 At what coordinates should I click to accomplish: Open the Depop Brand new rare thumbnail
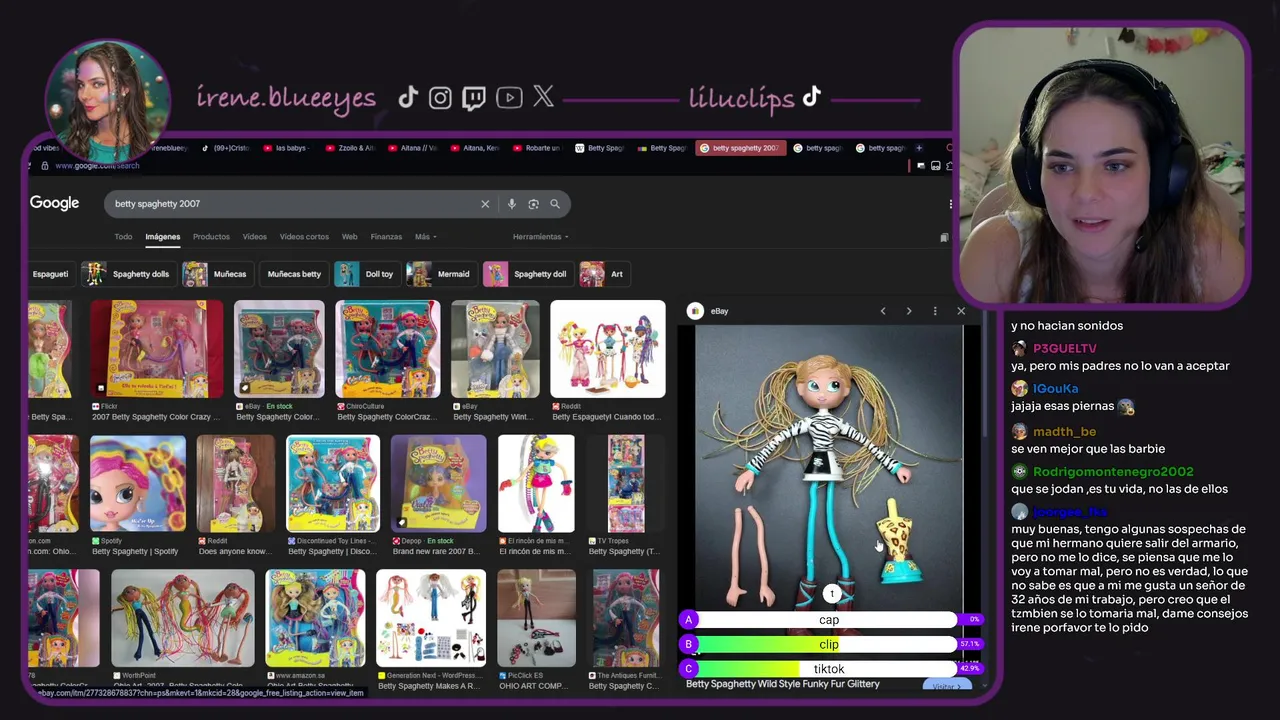click(x=438, y=483)
